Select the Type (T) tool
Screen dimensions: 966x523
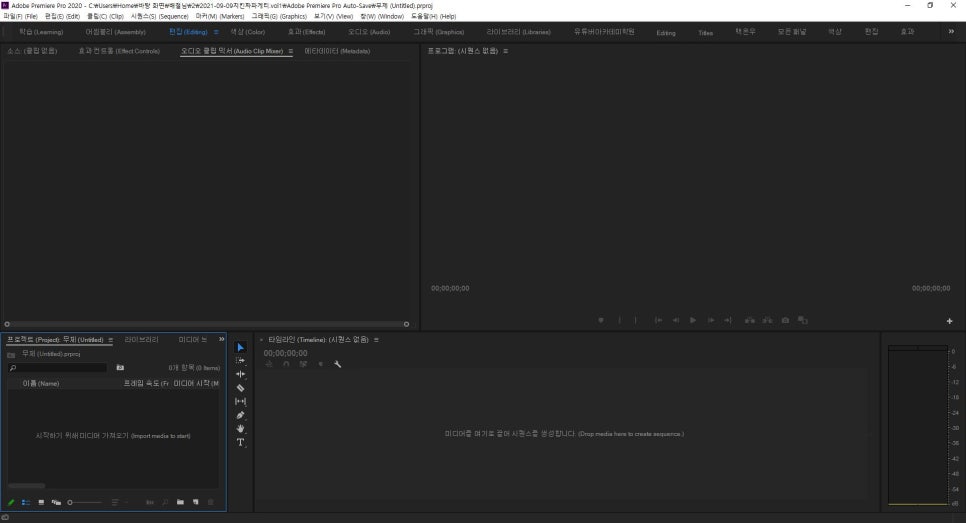(x=240, y=442)
